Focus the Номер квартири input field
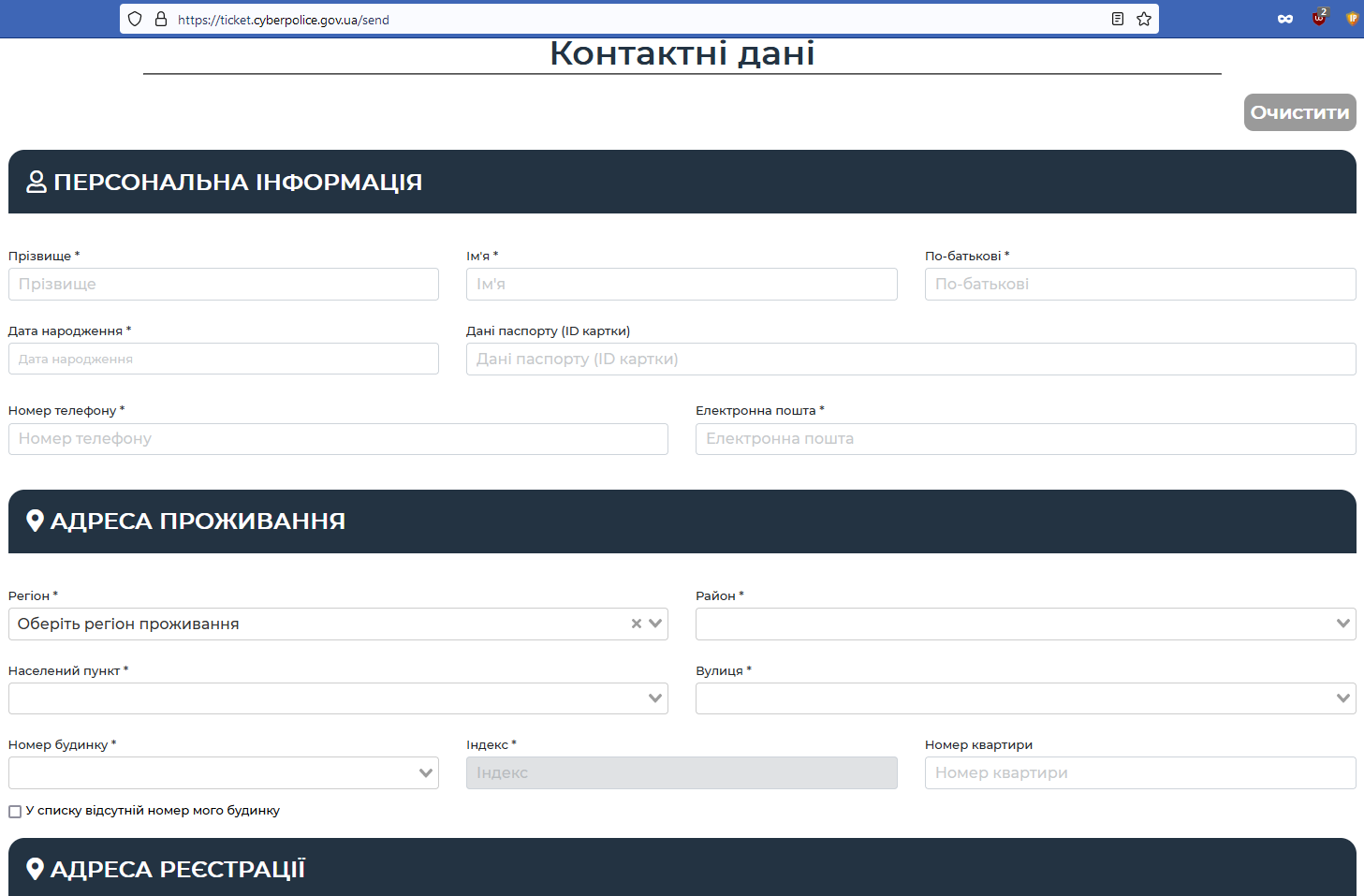Screen dimensions: 1364x896 click(1140, 773)
